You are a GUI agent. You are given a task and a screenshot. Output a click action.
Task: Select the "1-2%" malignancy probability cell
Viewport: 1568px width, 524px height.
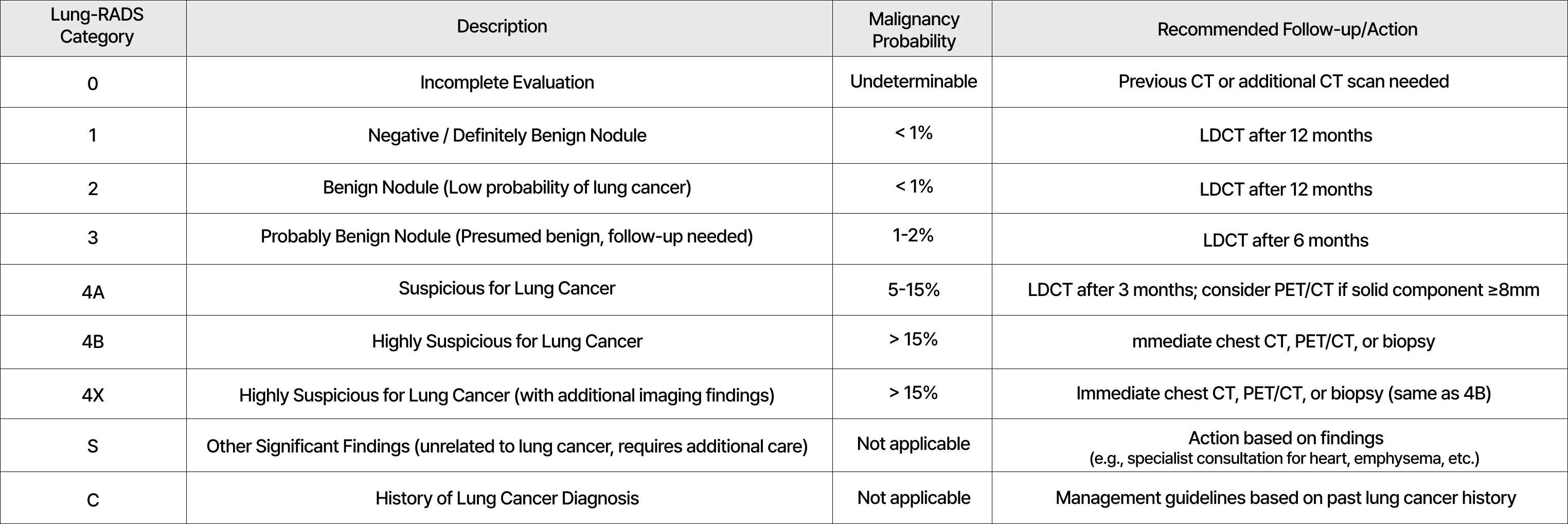pos(913,235)
